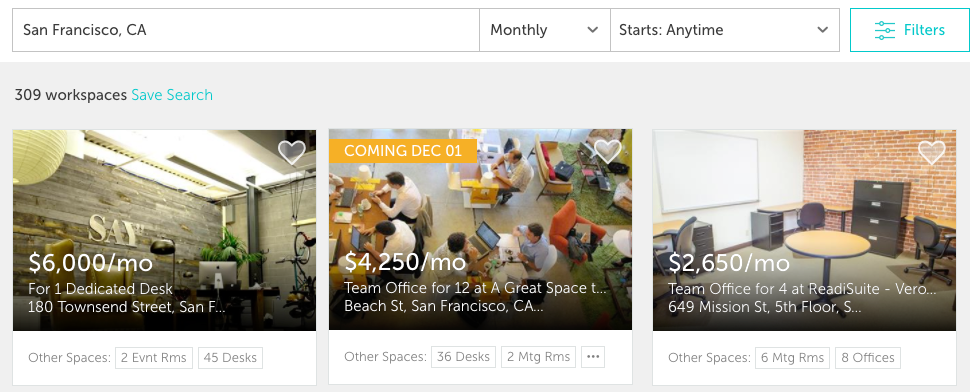Select the 6 Mtg Rms tag
This screenshot has width=970, height=392.
(792, 358)
